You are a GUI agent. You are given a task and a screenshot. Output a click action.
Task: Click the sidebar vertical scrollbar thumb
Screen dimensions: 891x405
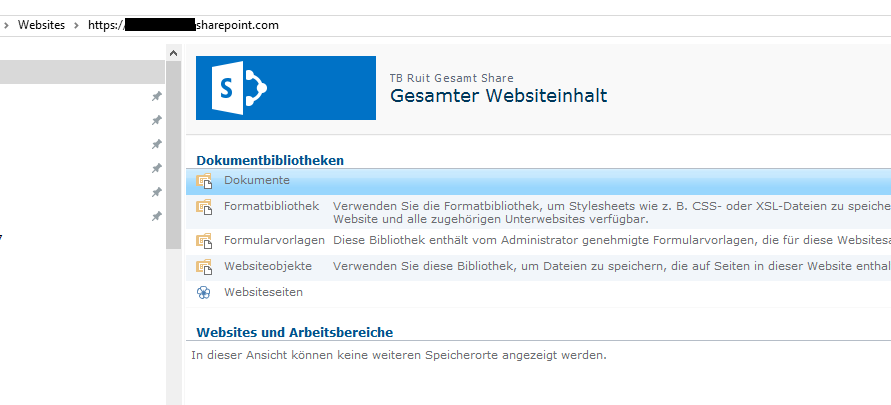(x=173, y=155)
